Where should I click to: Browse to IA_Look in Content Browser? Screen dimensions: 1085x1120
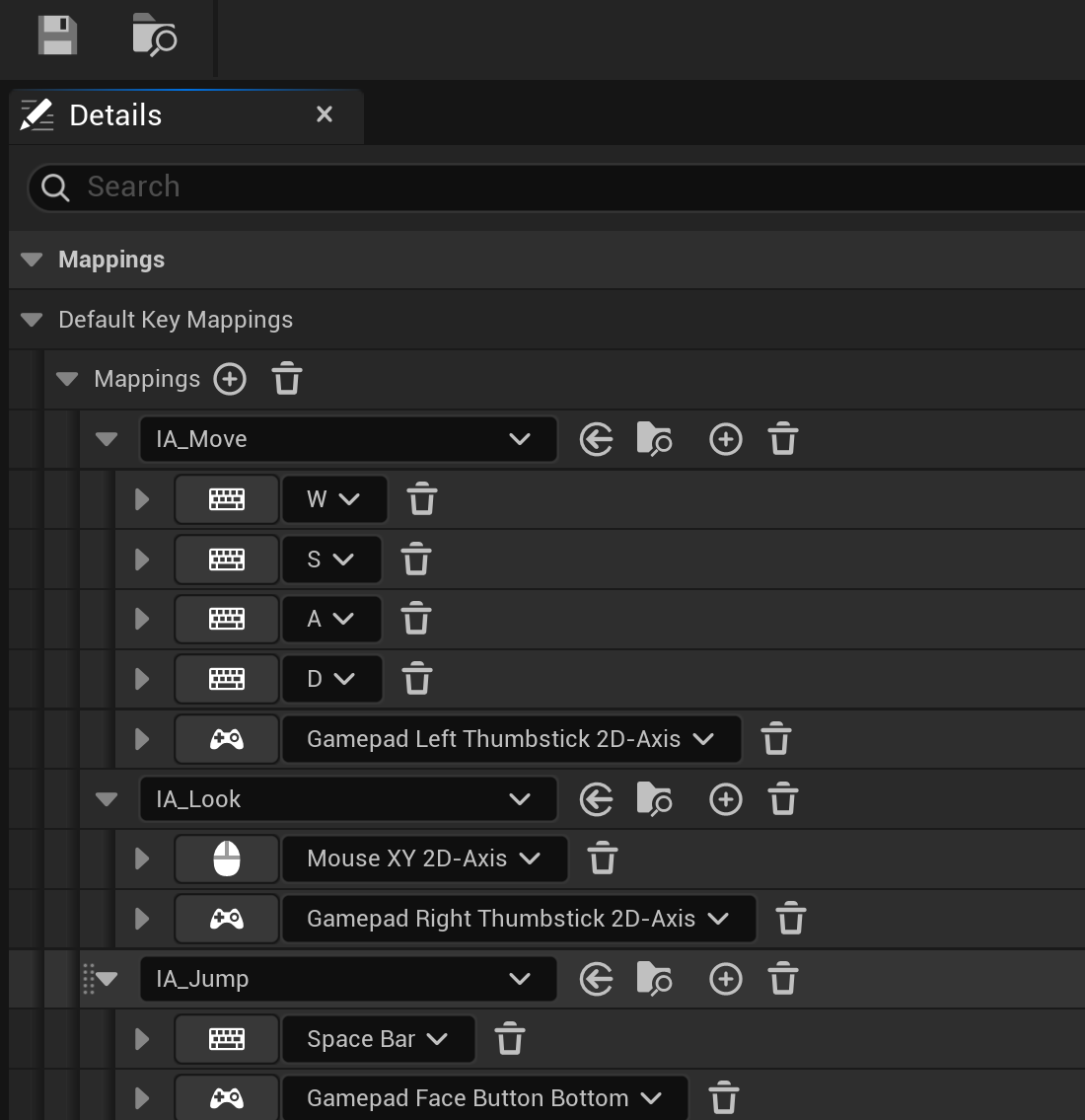[654, 798]
